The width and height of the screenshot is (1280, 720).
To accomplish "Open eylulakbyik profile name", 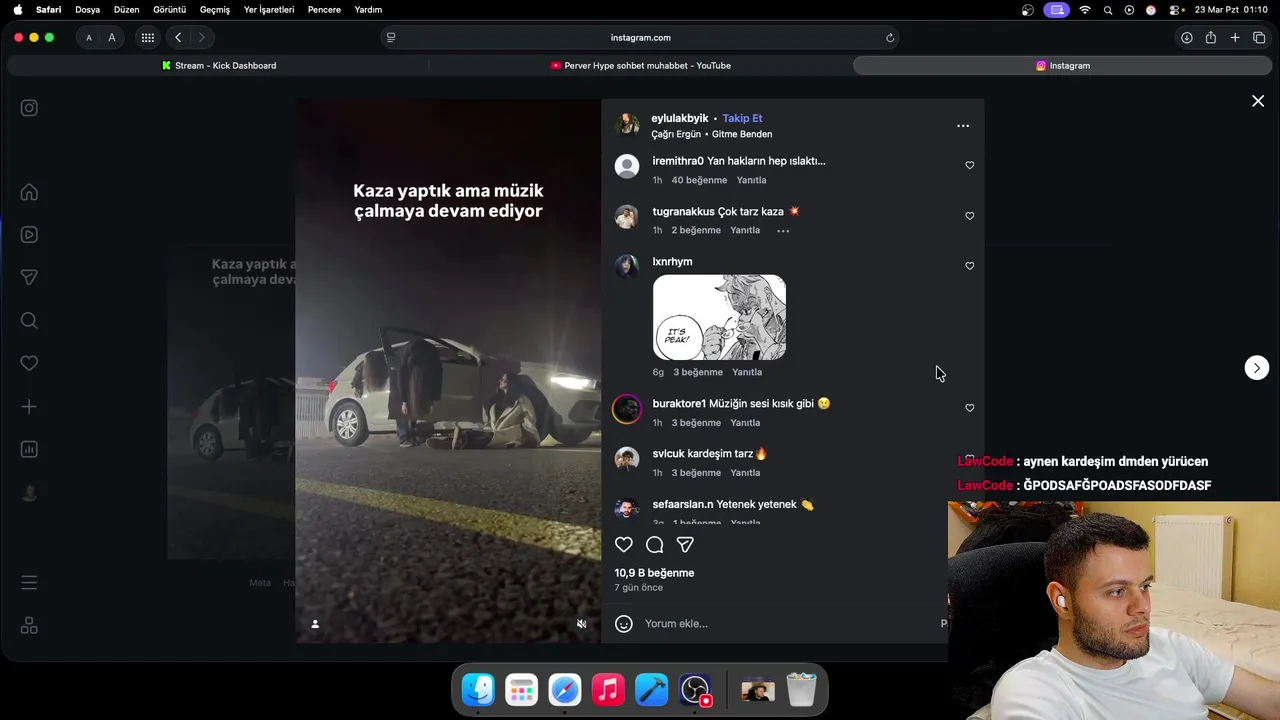I will 680,118.
